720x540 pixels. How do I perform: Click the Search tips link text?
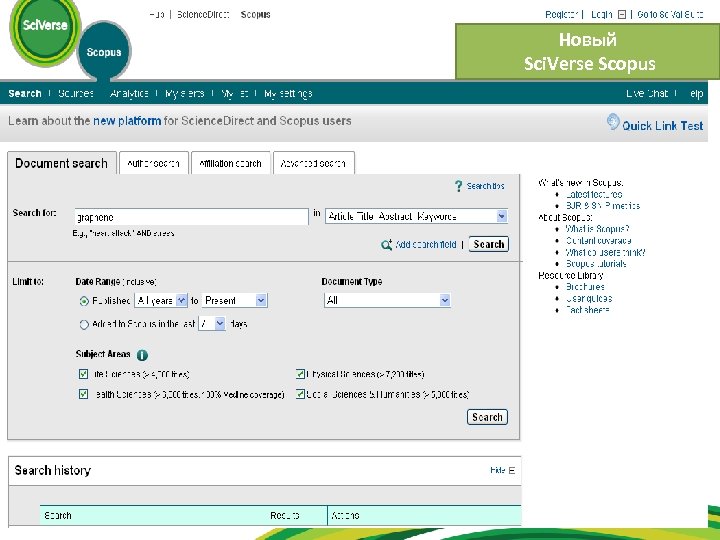coord(485,186)
